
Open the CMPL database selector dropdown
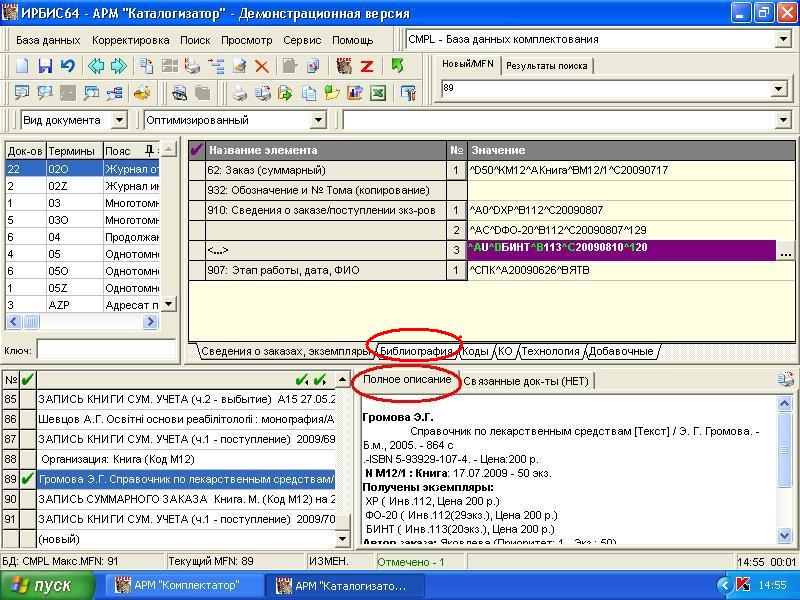click(783, 39)
